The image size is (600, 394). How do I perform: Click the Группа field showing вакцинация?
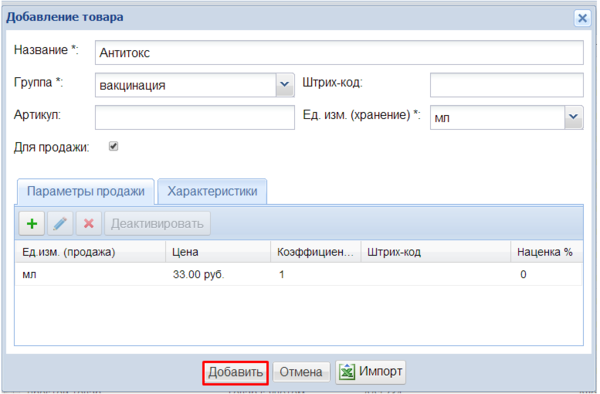tap(186, 85)
